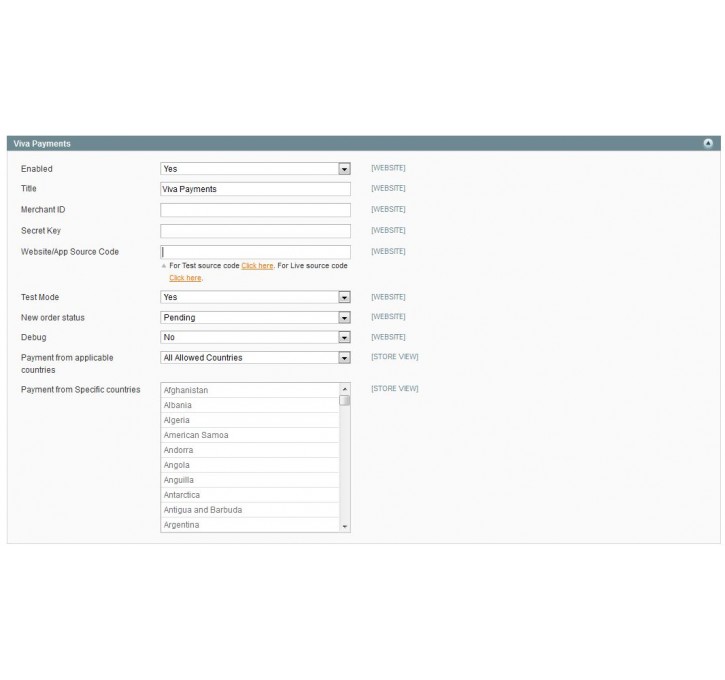
Task: Open the Test Mode dropdown
Action: point(255,297)
